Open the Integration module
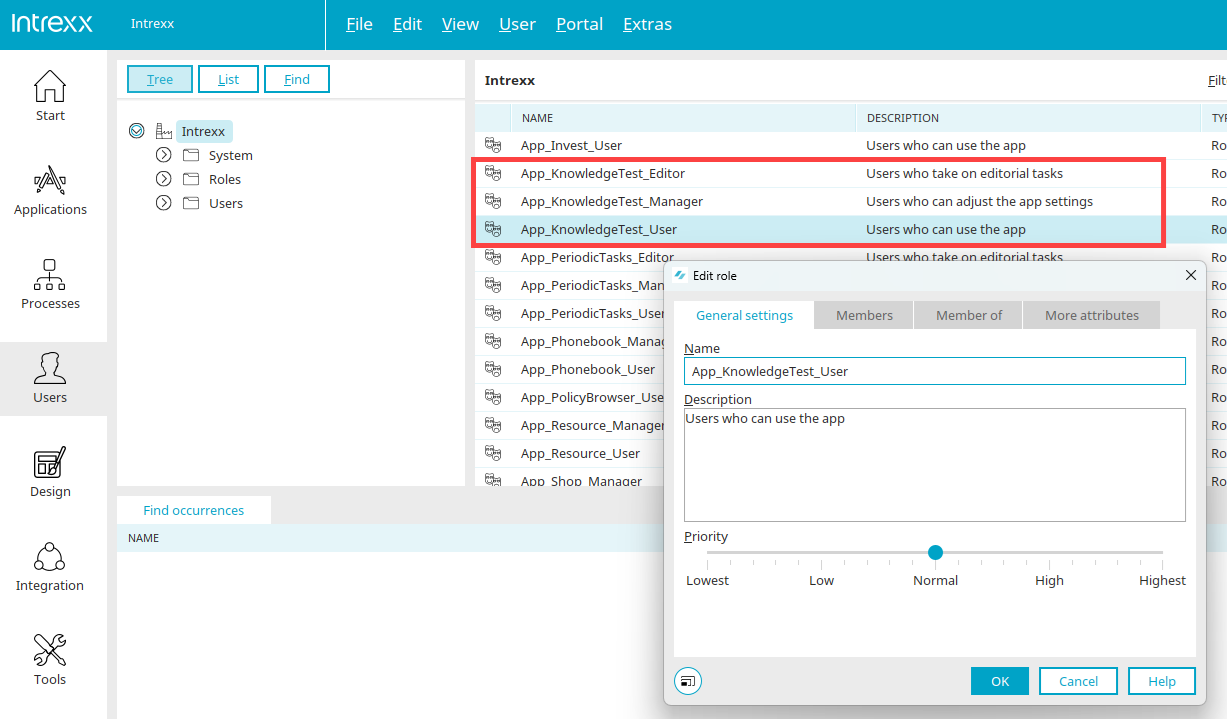 pos(50,566)
